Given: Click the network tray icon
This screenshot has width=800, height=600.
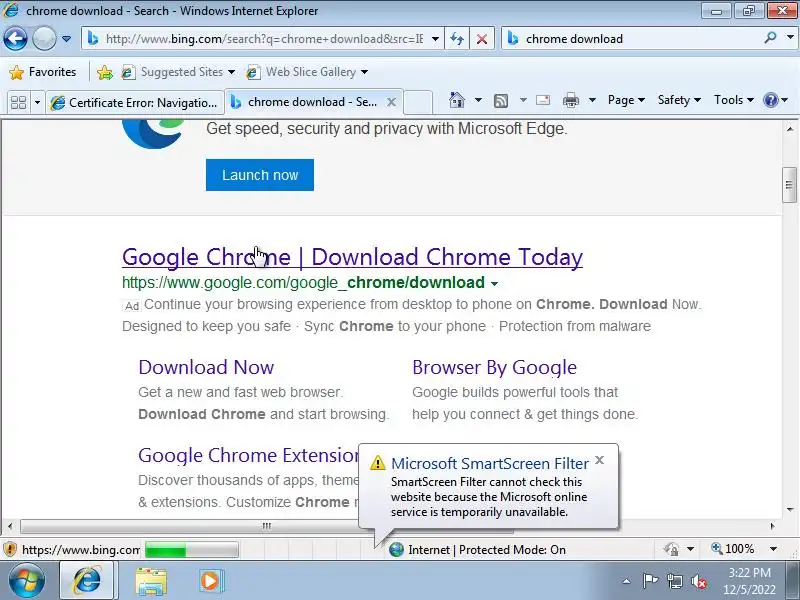Looking at the screenshot, I should tap(674, 581).
